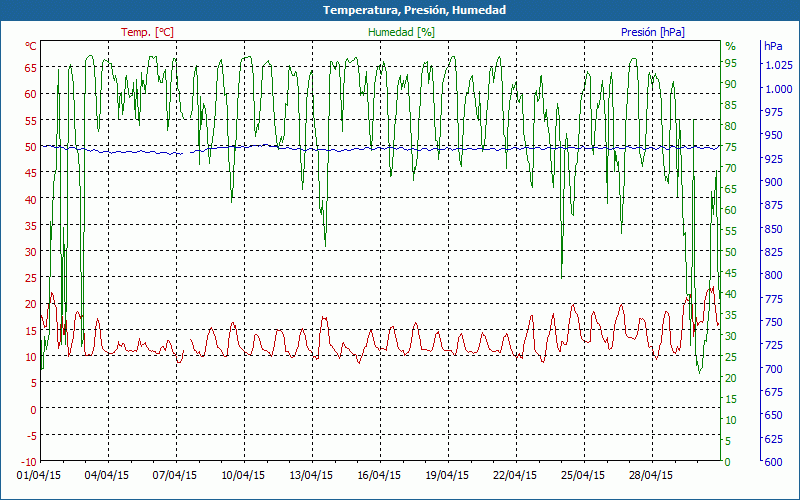Screen dimensions: 800x500
Task: Click "0" on the red temperature axis
Action: [x=34, y=409]
